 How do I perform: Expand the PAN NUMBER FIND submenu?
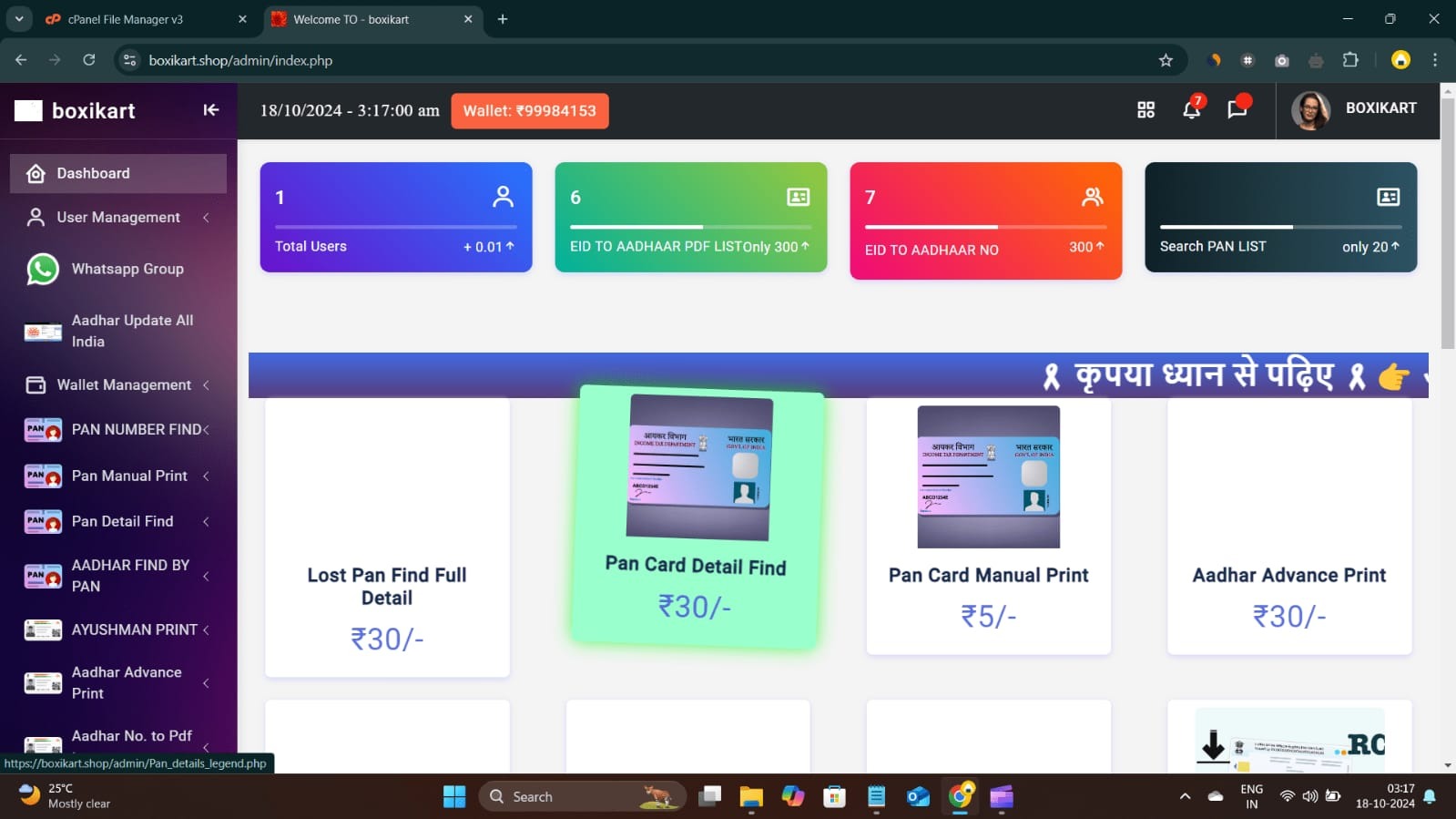[x=206, y=430]
